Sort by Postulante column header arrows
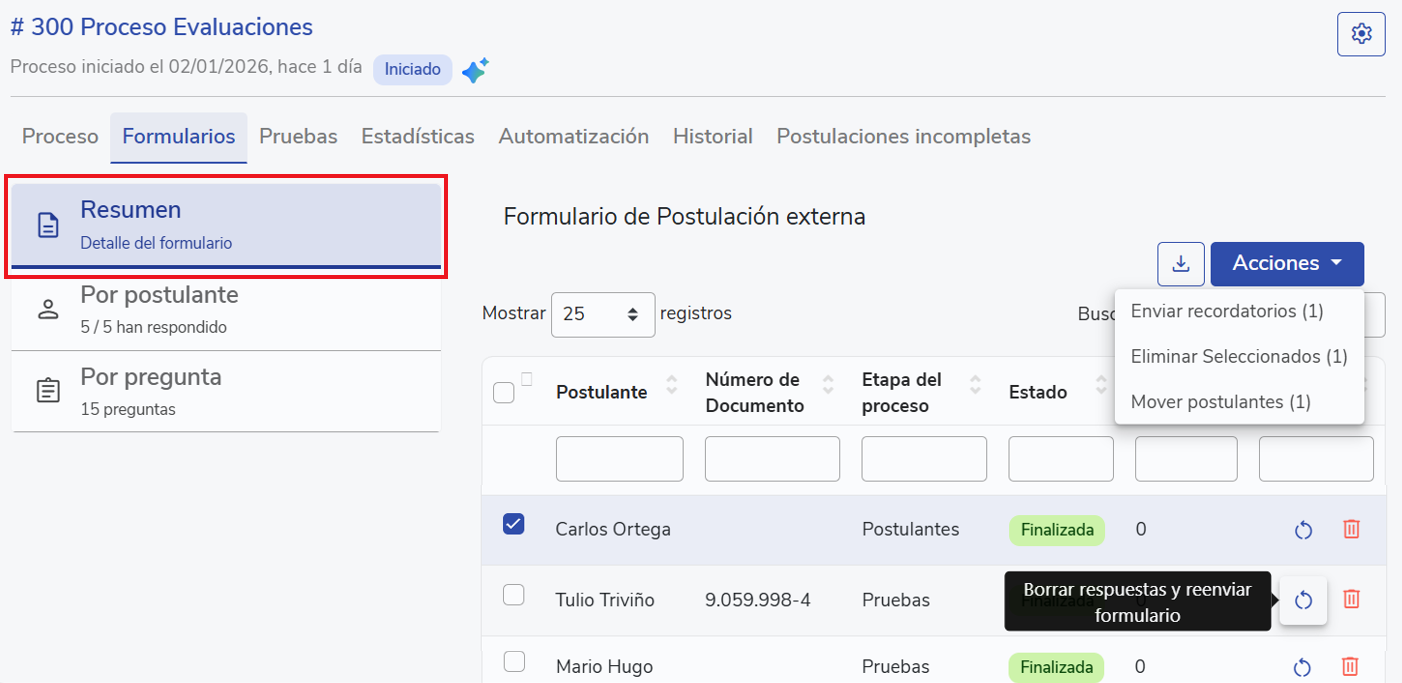 [x=671, y=385]
